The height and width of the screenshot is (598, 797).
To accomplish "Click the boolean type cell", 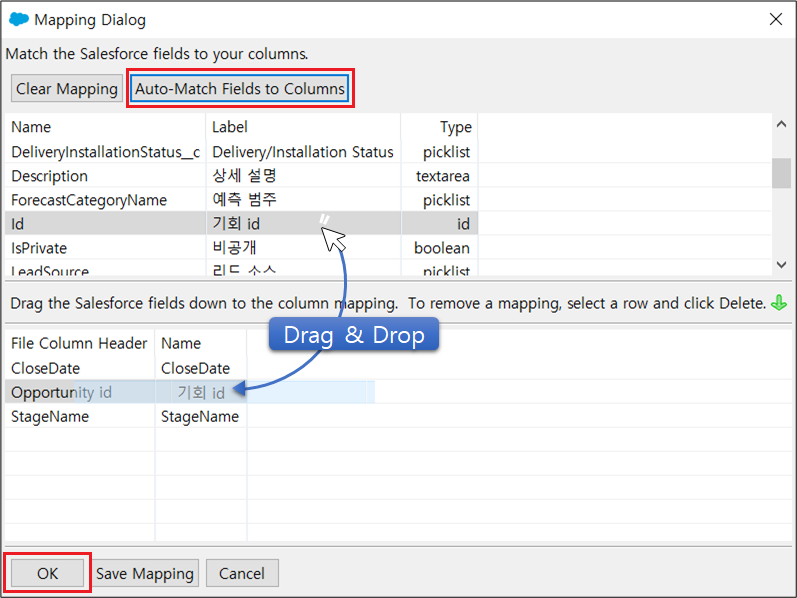I will tap(440, 248).
